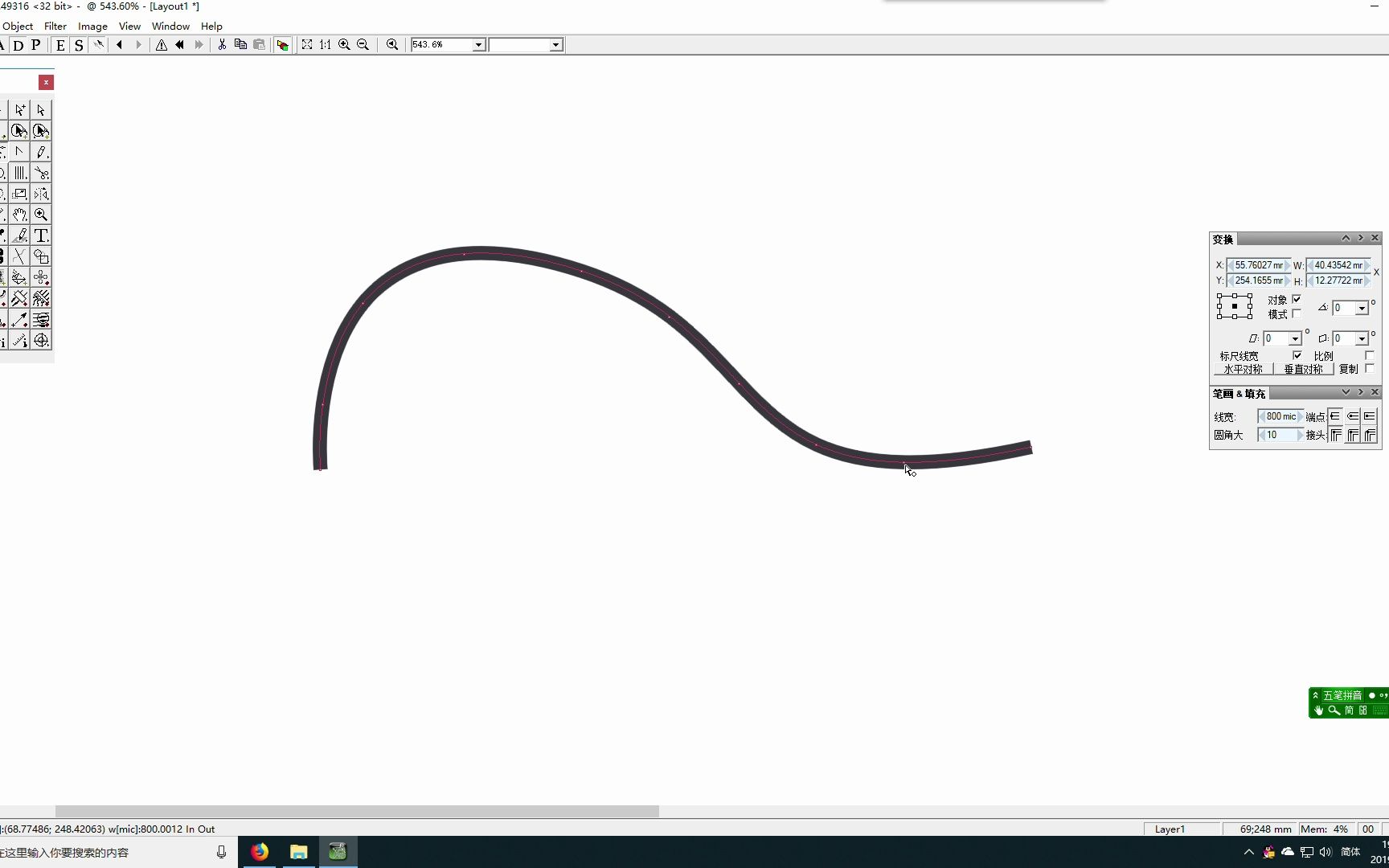
Task: Select the last 接头 join style button
Action: point(1370,435)
